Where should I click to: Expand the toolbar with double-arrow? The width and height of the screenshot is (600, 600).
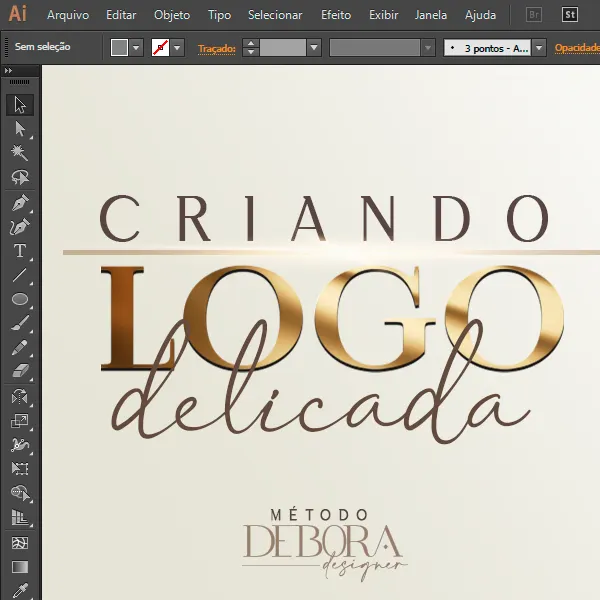[8, 70]
